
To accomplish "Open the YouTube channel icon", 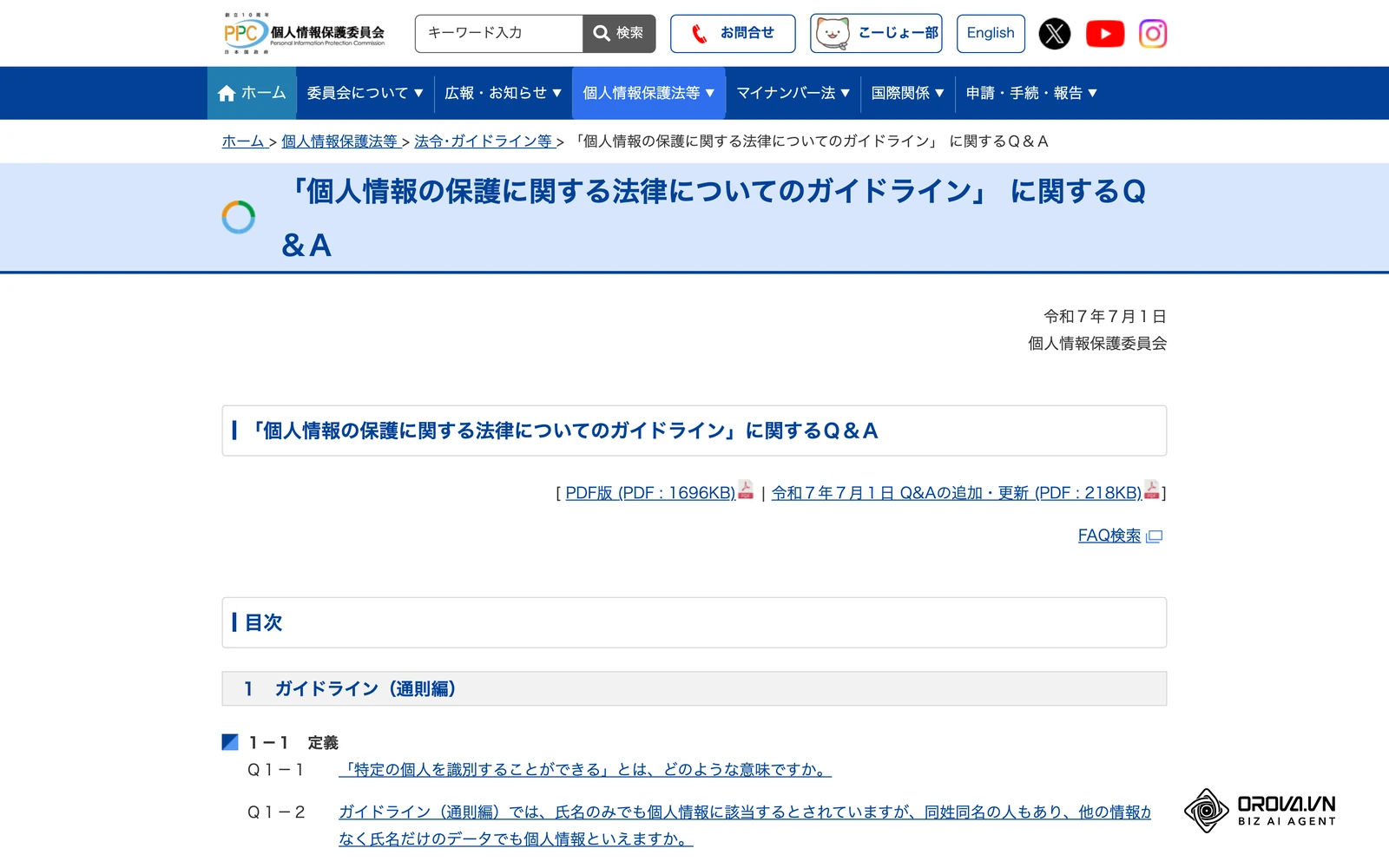I will (1105, 34).
